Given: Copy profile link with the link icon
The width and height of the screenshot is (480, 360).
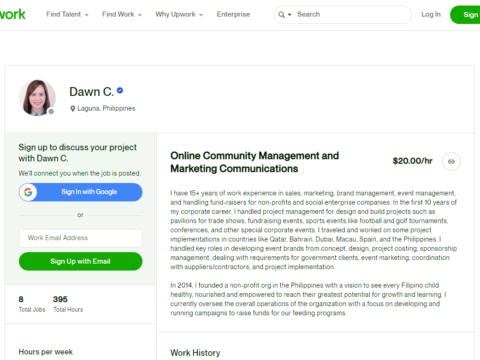Looking at the screenshot, I should [451, 161].
